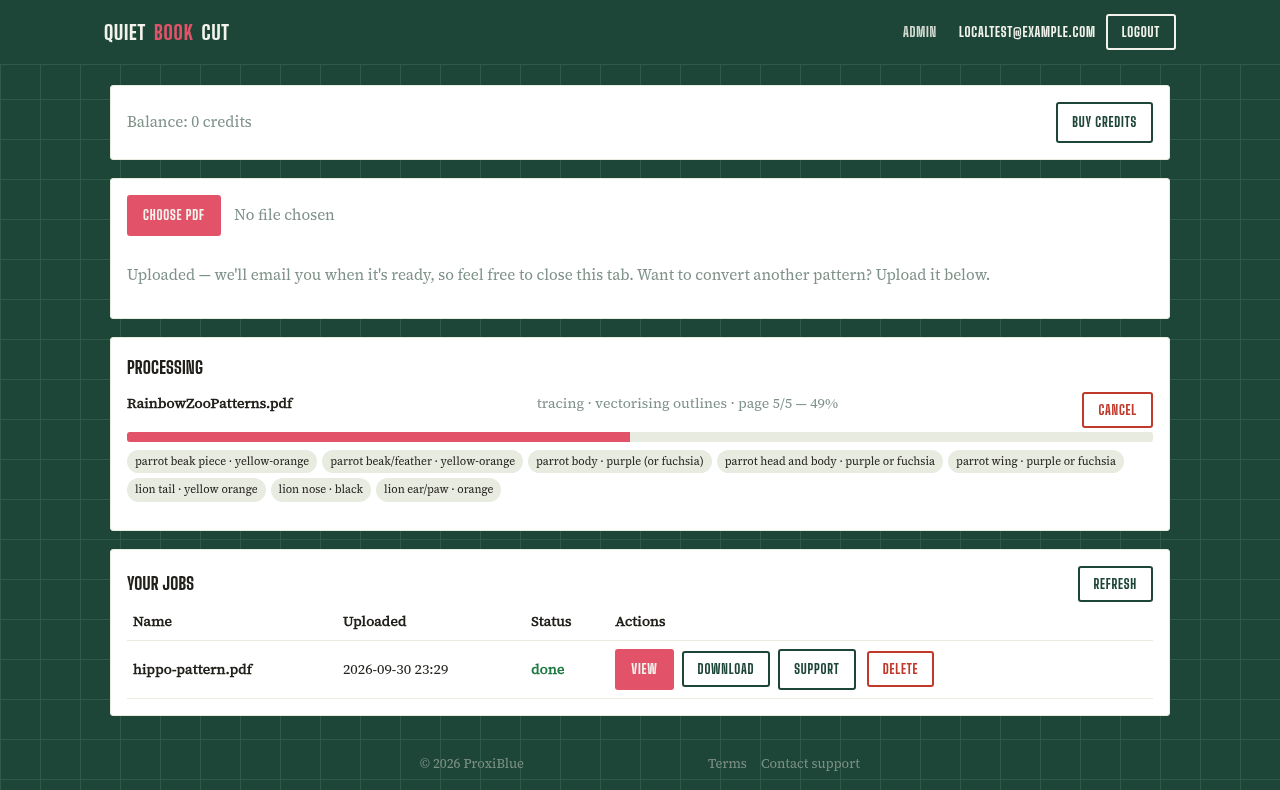Viewport: 1280px width, 790px height.
Task: Log out with the Logout button
Action: 1140,32
